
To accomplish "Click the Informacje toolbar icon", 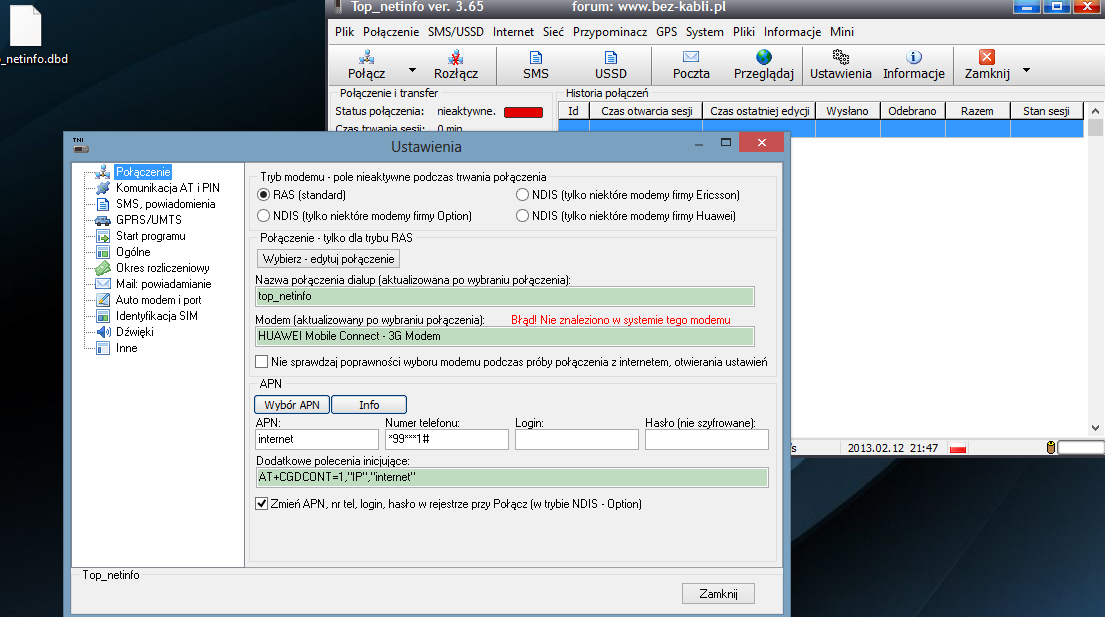I will coord(914,65).
